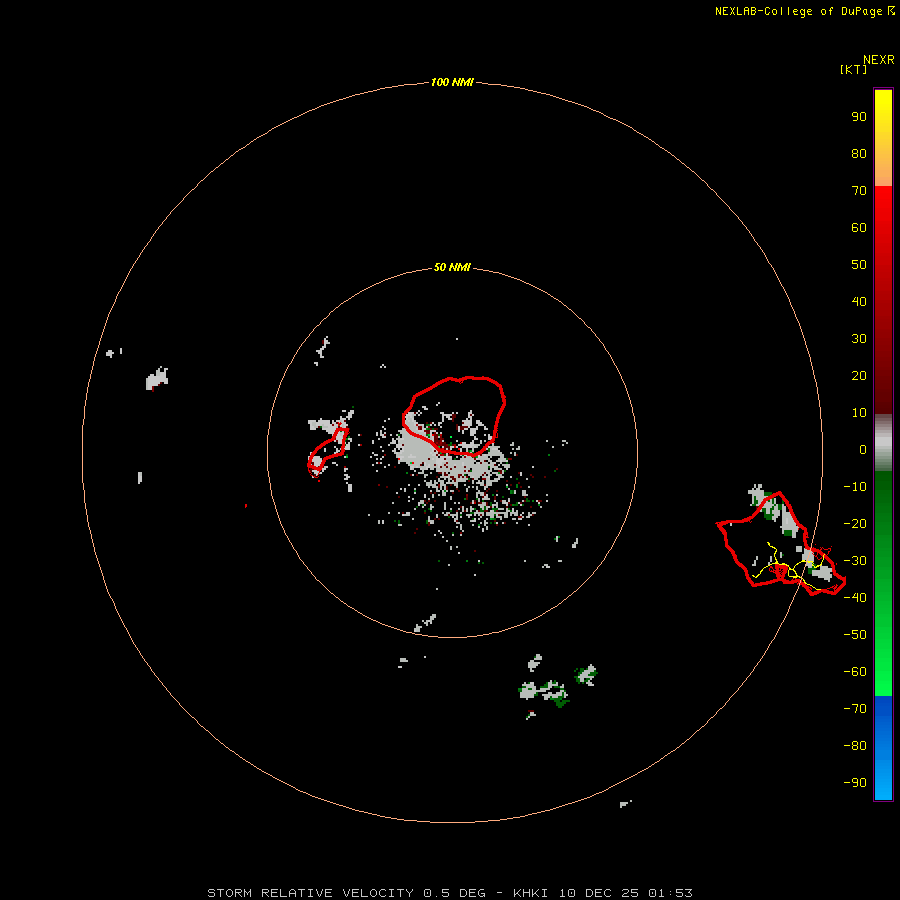Click the -10 value on the velocity scale
This screenshot has width=900, height=900.
point(855,487)
